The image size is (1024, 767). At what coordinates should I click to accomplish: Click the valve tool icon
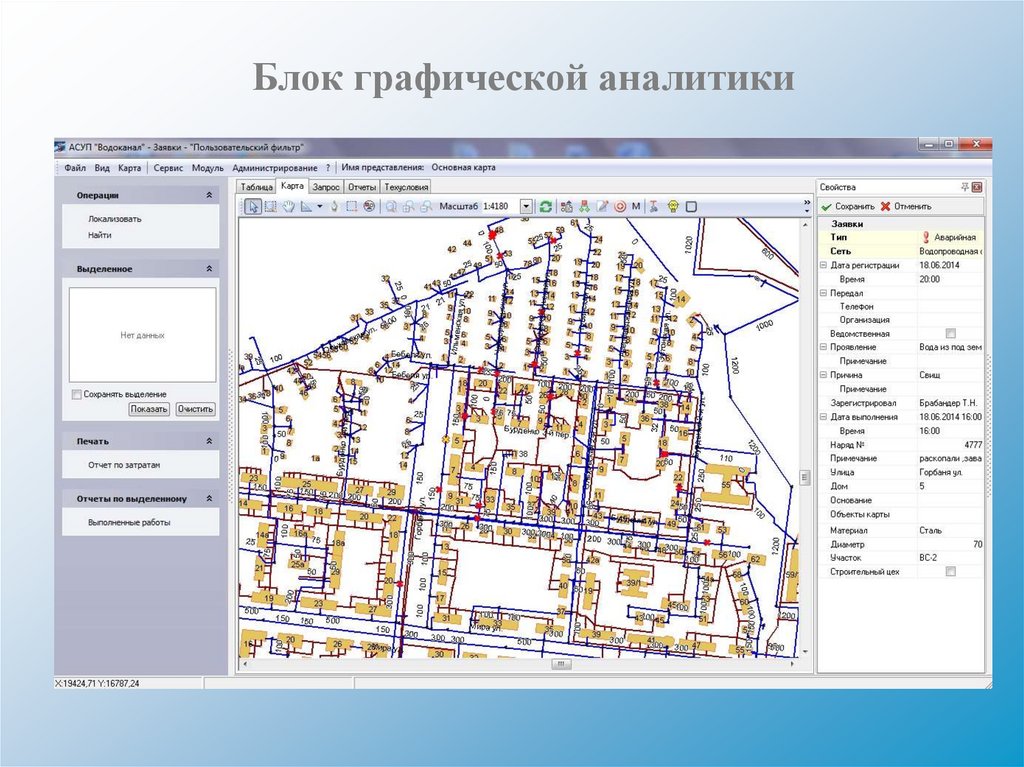[653, 206]
